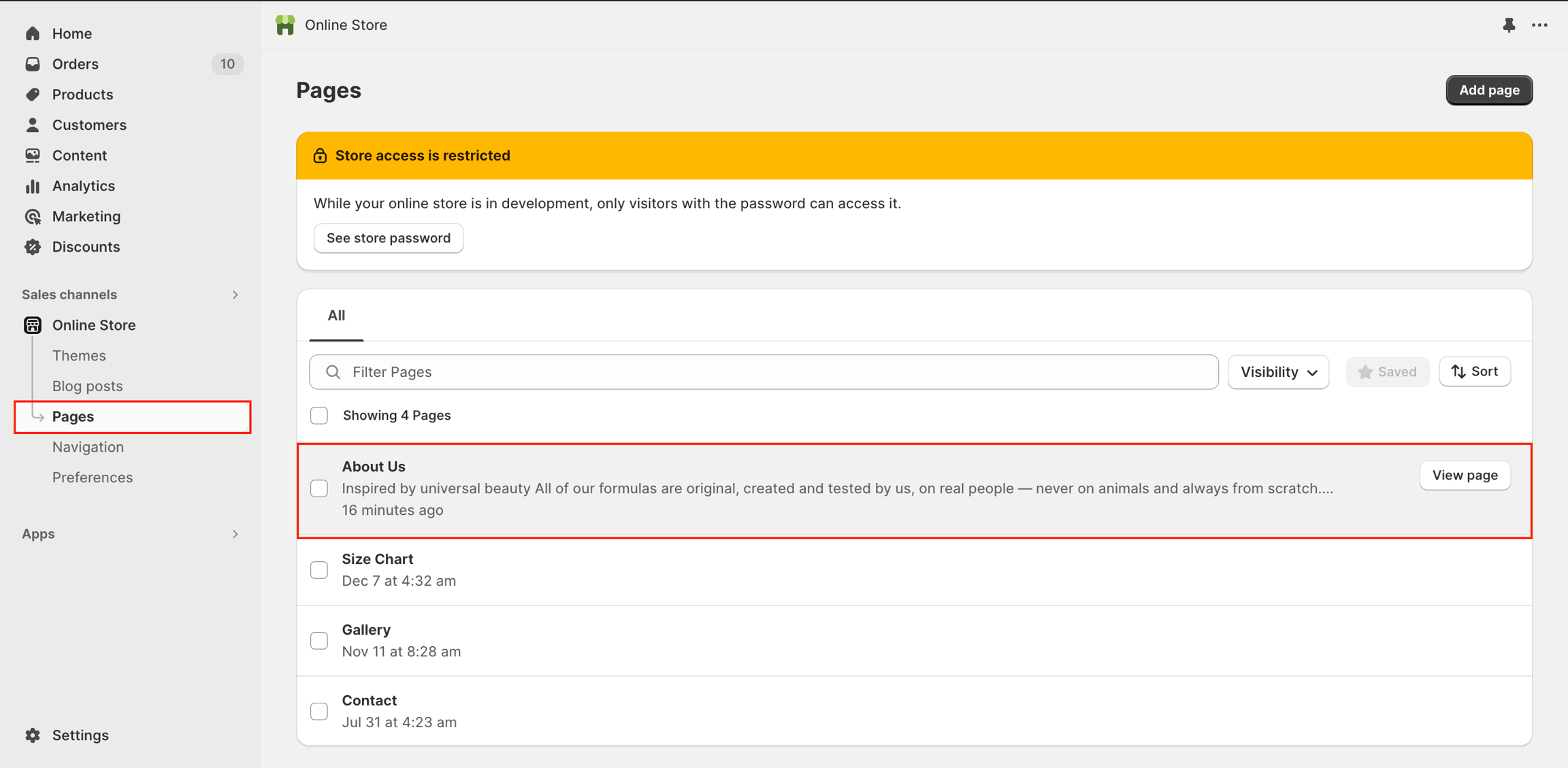Pin Online Store using pin icon
The image size is (1568, 768).
click(1509, 25)
